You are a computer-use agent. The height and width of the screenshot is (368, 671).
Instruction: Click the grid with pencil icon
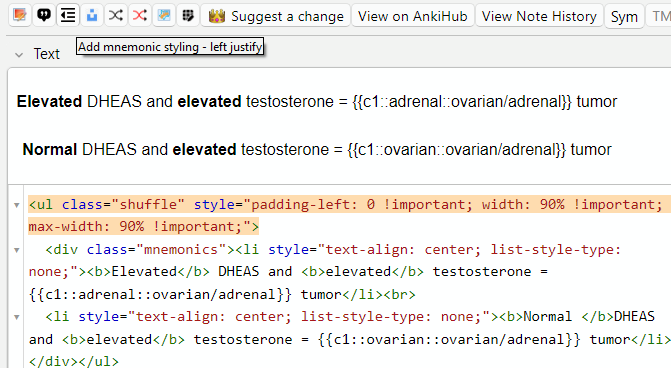click(x=188, y=16)
